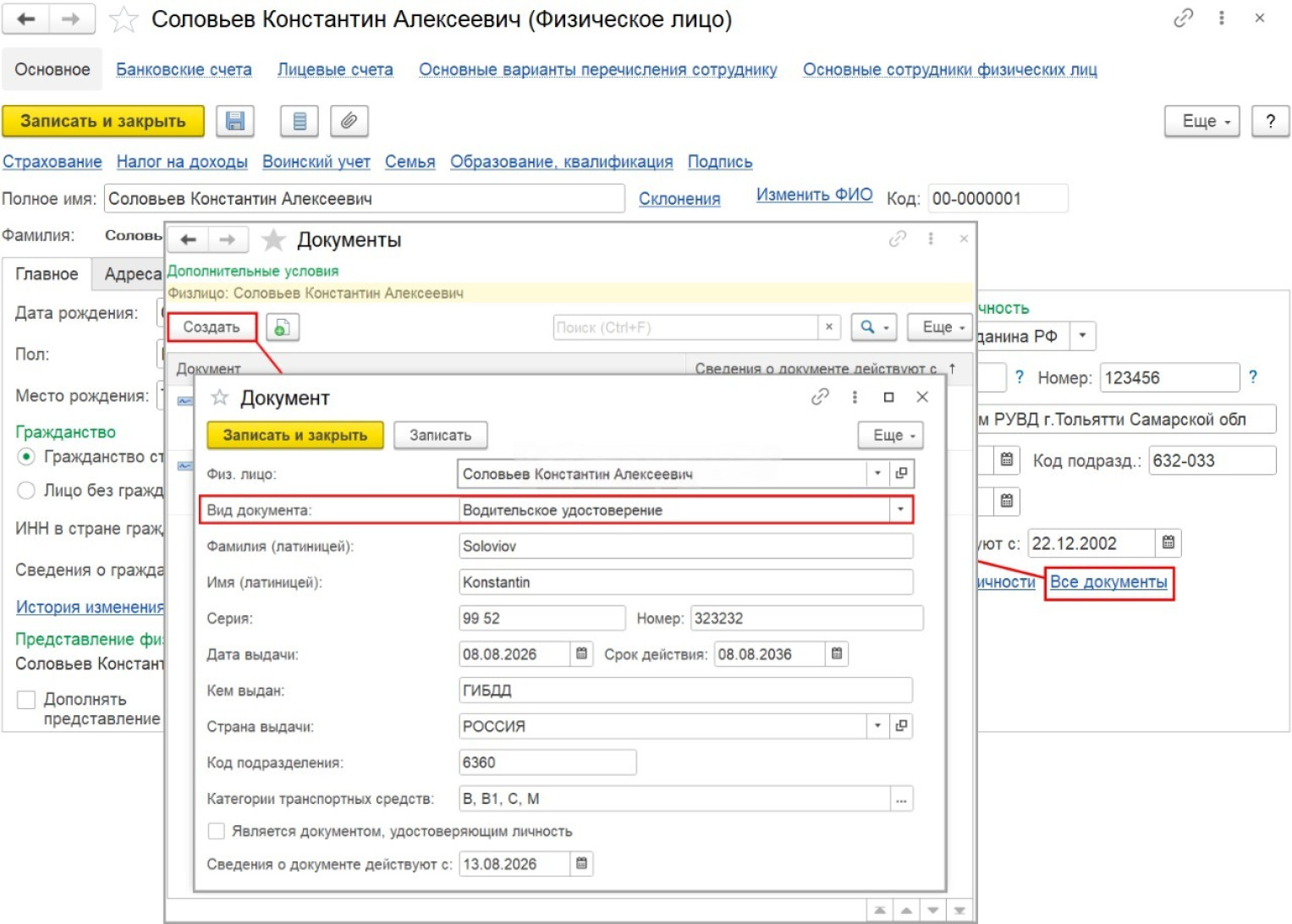Image resolution: width=1292 pixels, height=924 pixels.
Task: Star the Документ dialog as favorite
Action: 220,397
